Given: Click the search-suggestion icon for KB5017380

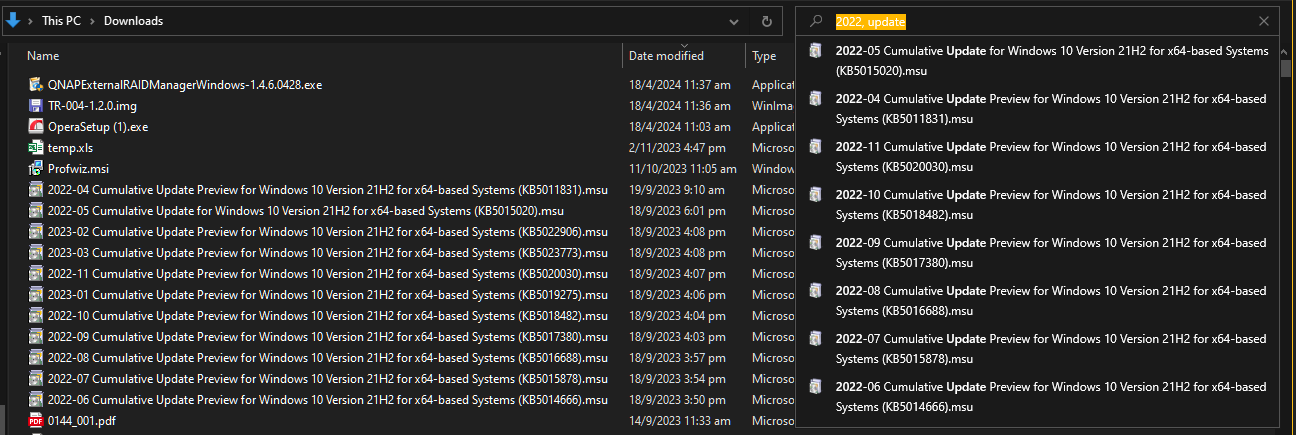Looking at the screenshot, I should point(816,243).
